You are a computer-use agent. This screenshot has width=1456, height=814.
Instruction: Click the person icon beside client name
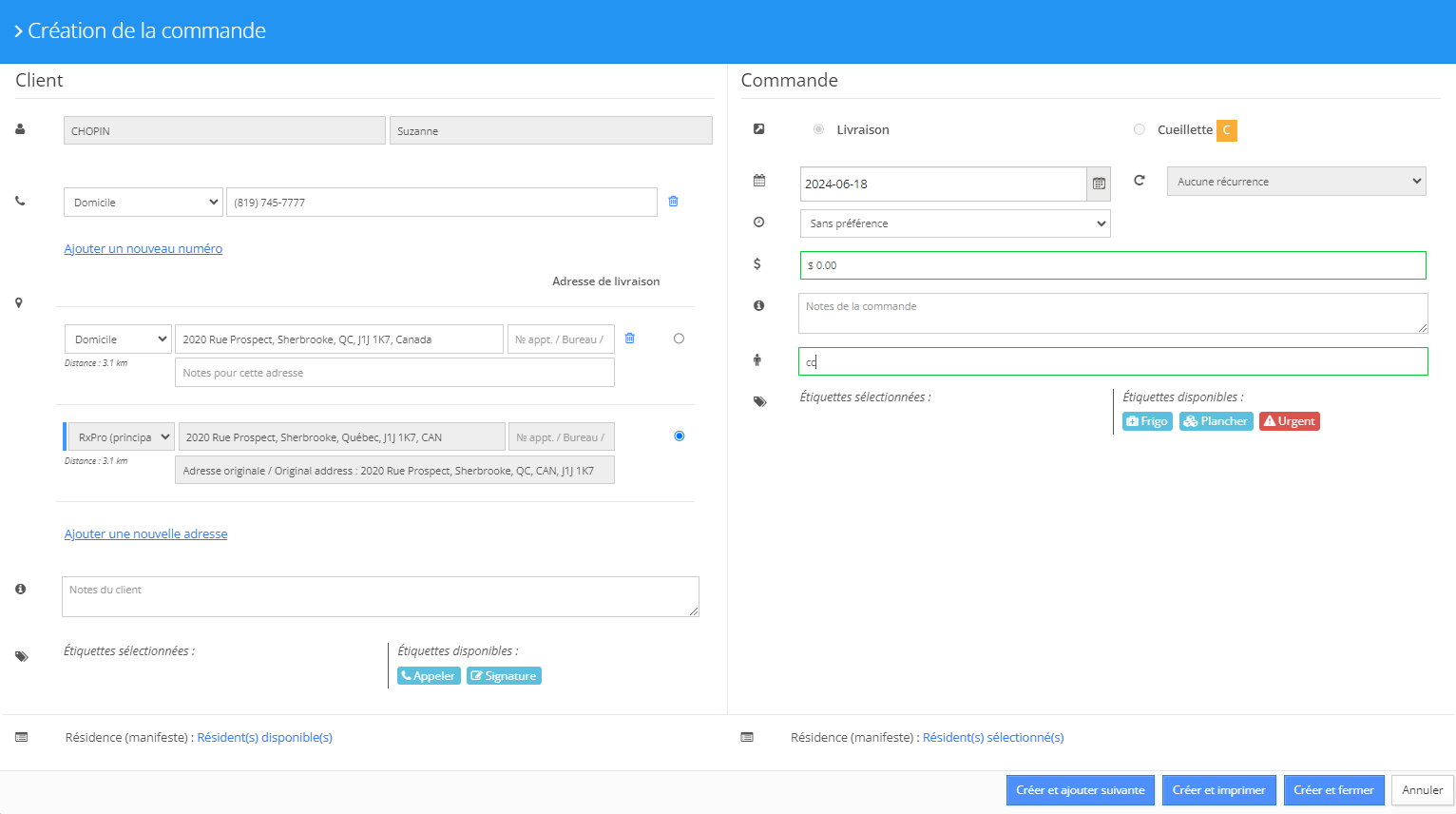point(20,129)
